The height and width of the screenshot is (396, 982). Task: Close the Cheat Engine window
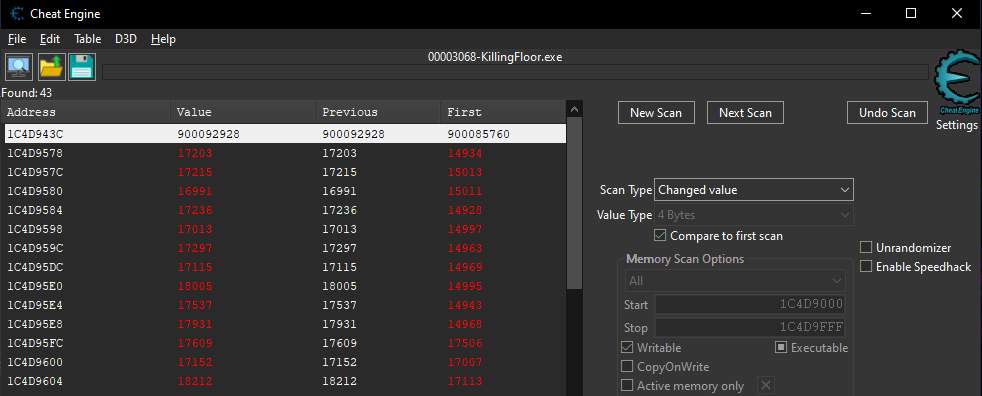pyautogui.click(x=956, y=13)
